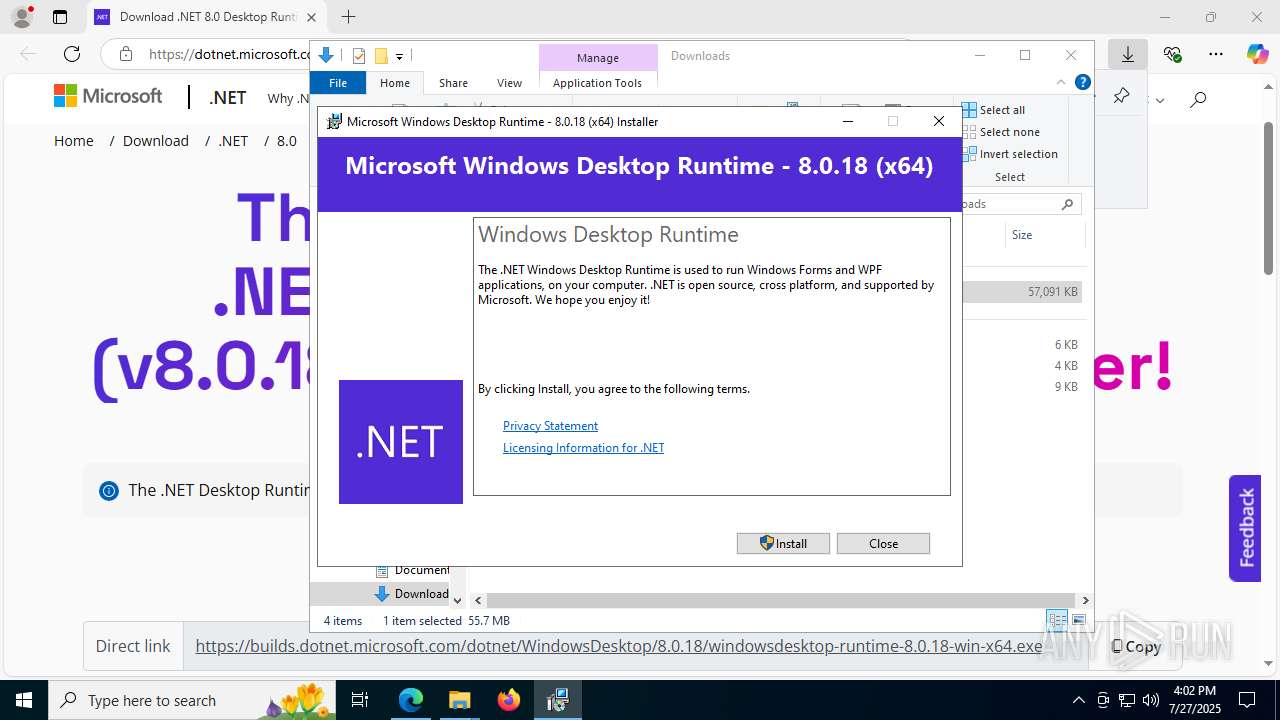The width and height of the screenshot is (1280, 720).
Task: Open the File tab in File Explorer
Action: point(338,83)
